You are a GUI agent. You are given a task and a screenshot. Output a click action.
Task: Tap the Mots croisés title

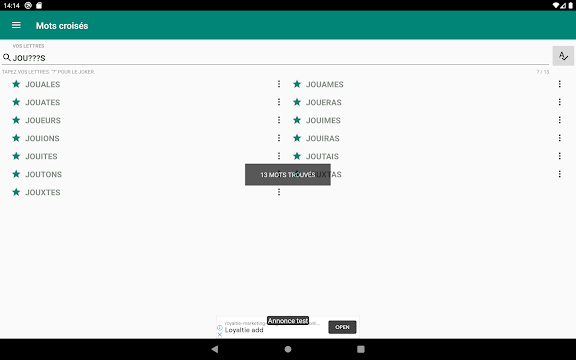(x=62, y=26)
